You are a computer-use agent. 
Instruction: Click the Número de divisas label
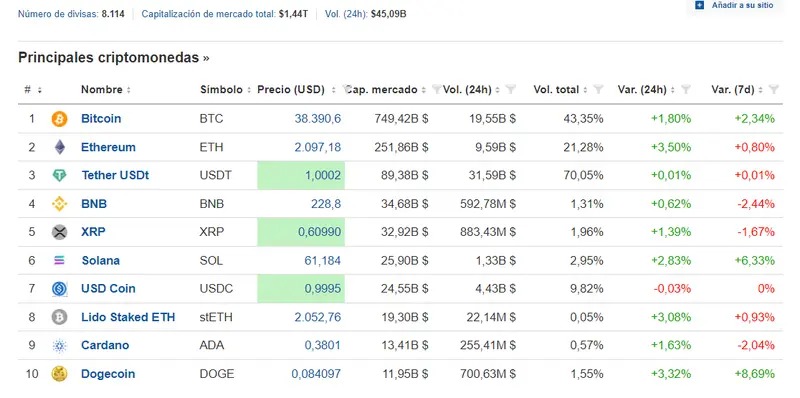point(59,14)
